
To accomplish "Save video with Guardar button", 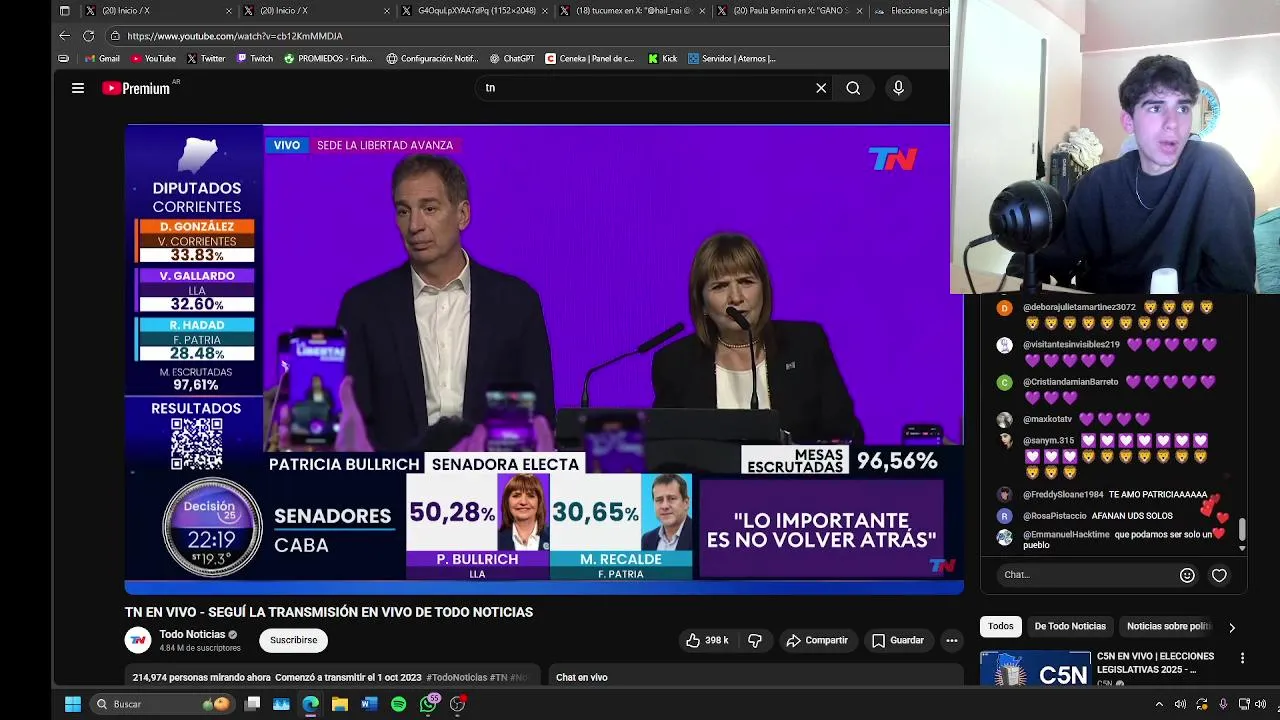I will coord(897,640).
